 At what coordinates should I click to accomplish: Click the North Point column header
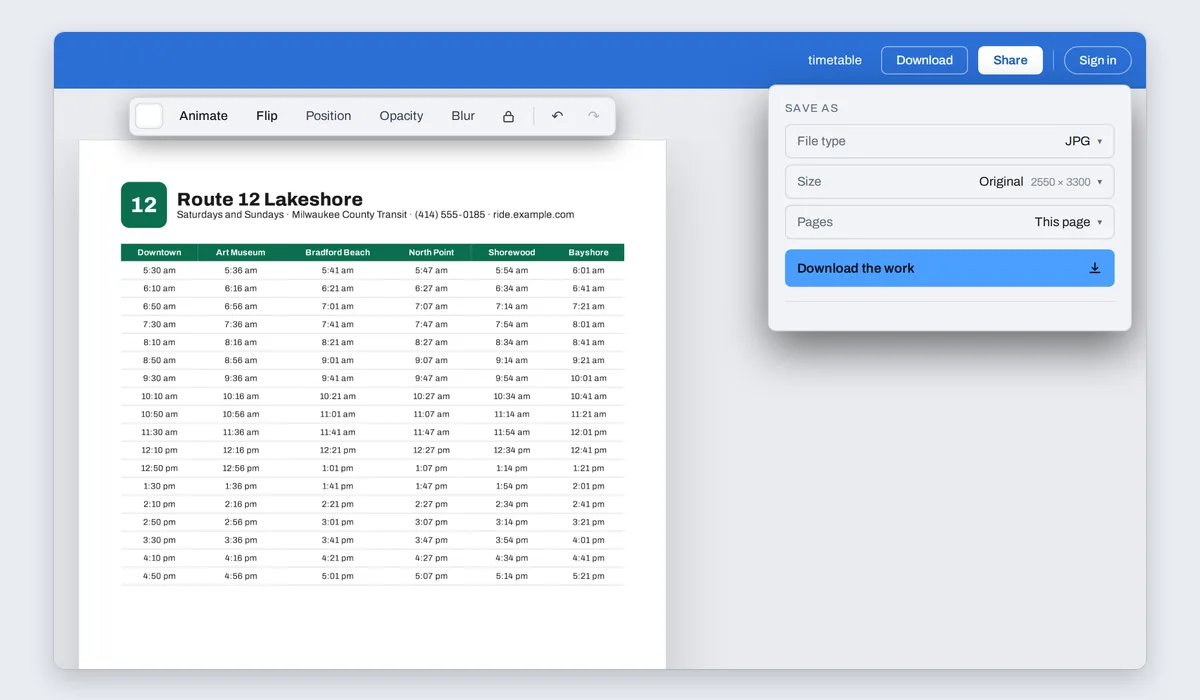[x=432, y=253]
